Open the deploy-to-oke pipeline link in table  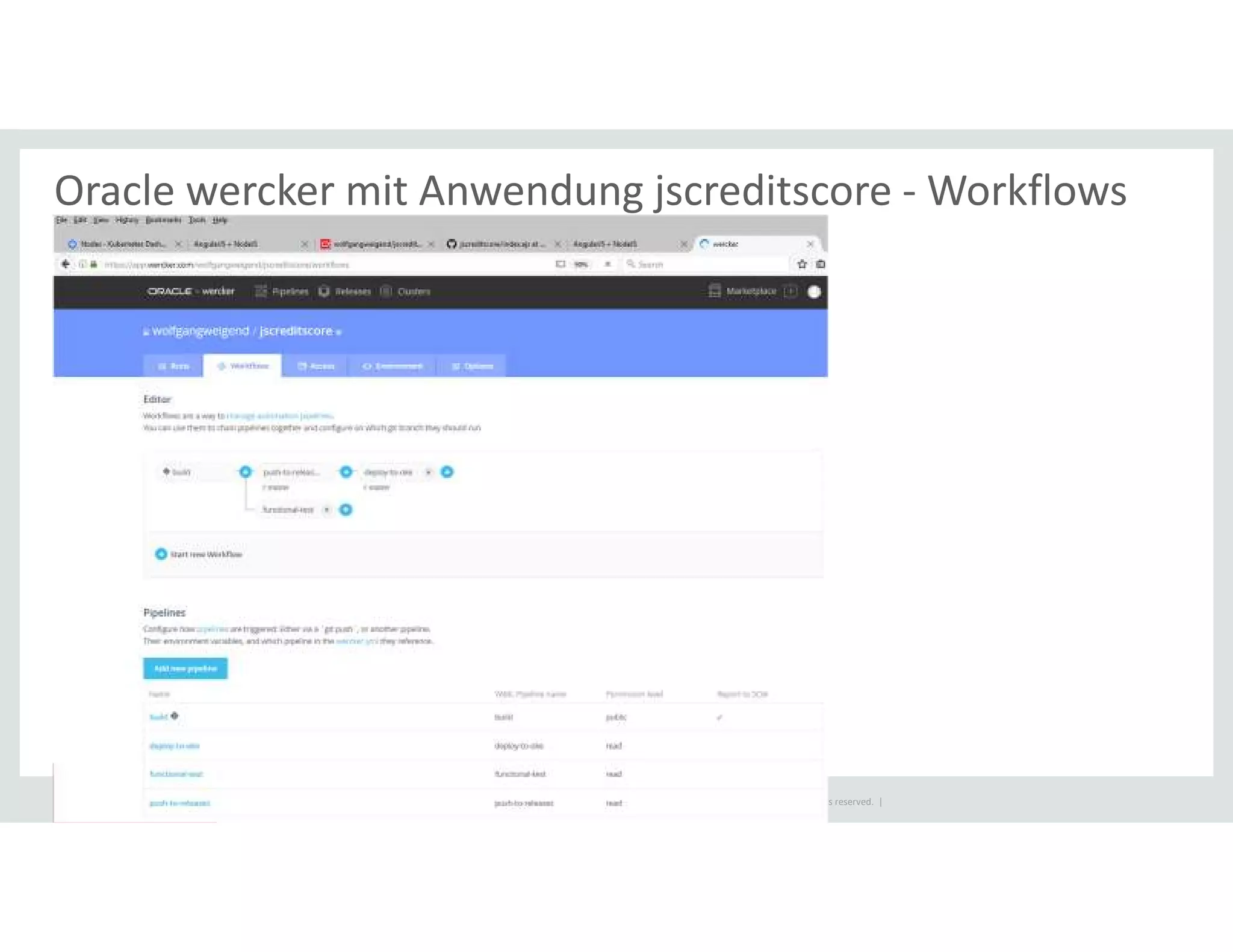175,746
